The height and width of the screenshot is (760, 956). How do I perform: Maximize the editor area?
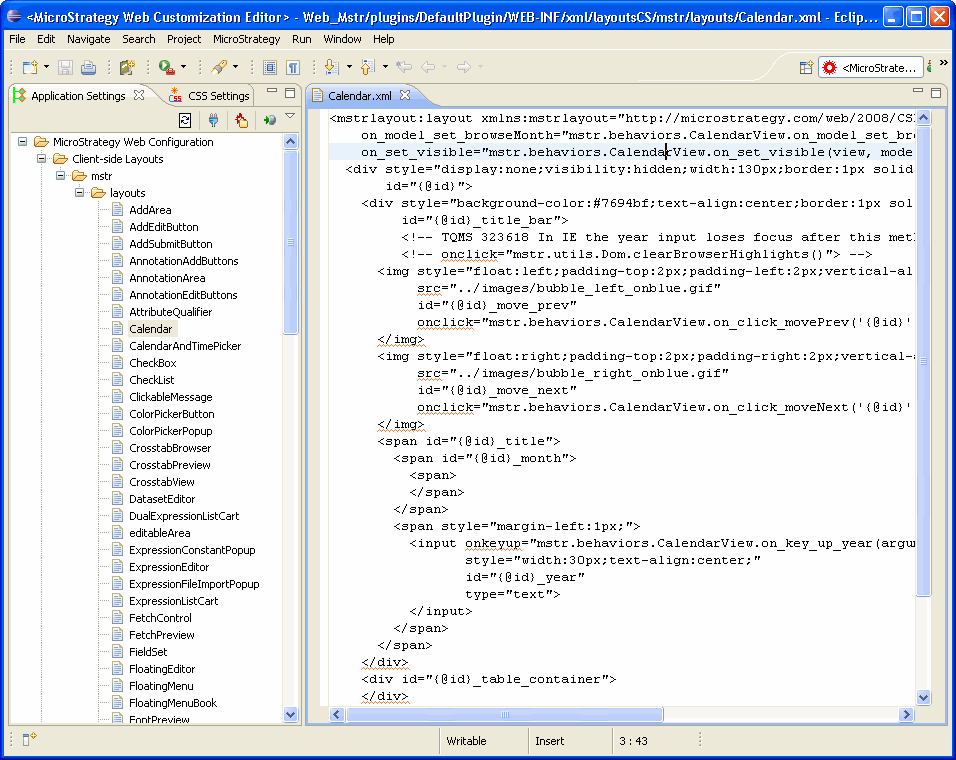point(936,93)
